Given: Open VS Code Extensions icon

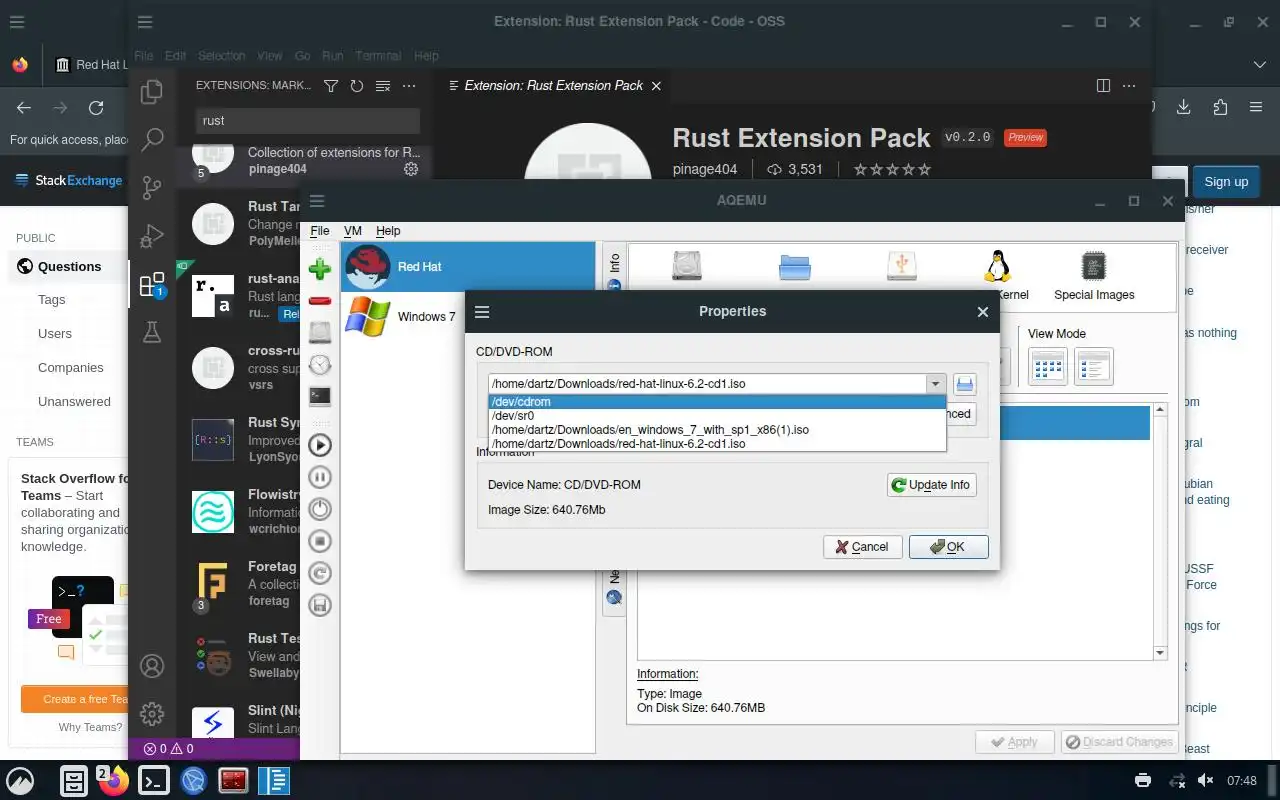Looking at the screenshot, I should [x=152, y=285].
